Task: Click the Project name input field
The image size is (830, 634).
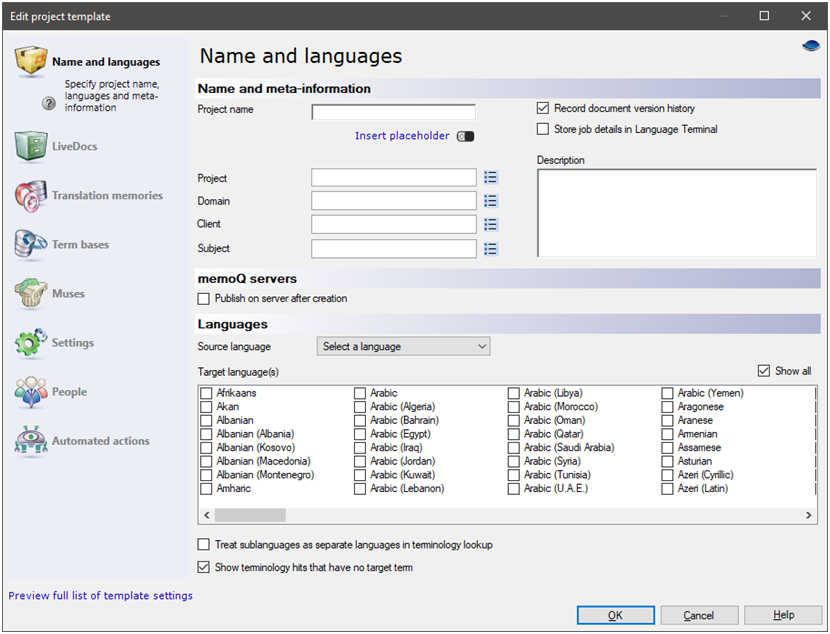Action: click(394, 112)
